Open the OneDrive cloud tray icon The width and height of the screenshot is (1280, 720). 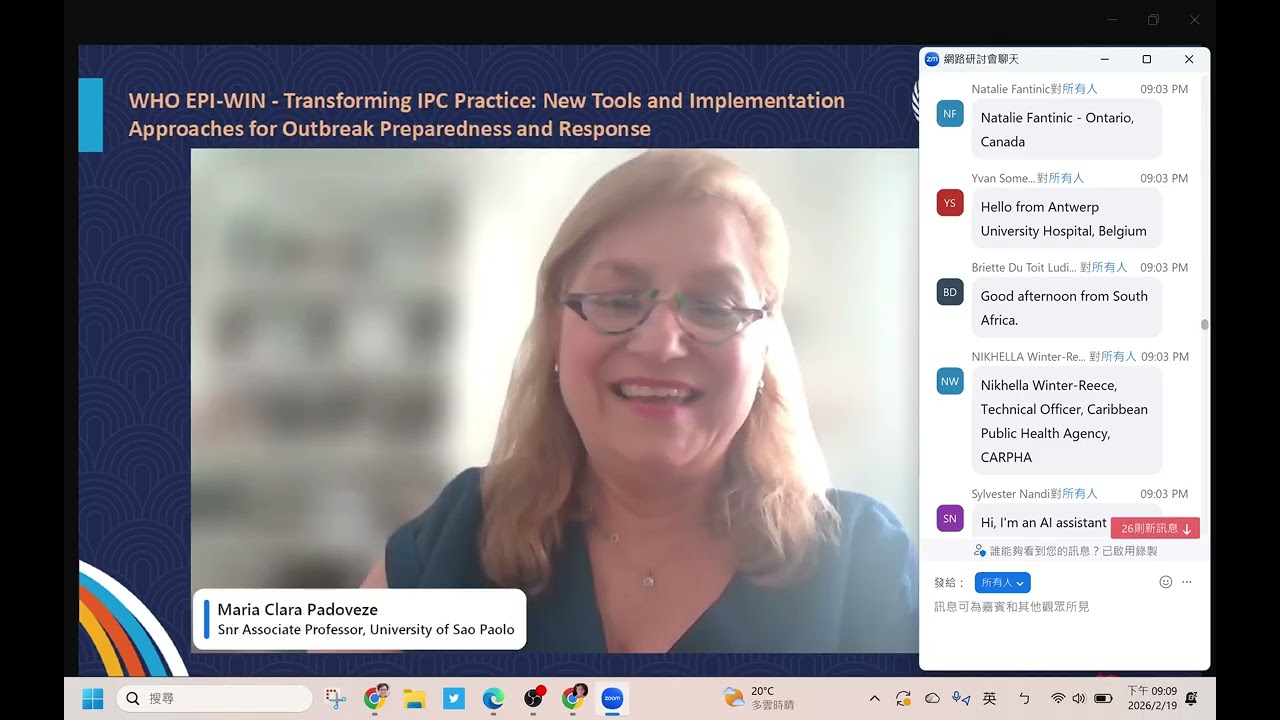tap(932, 698)
